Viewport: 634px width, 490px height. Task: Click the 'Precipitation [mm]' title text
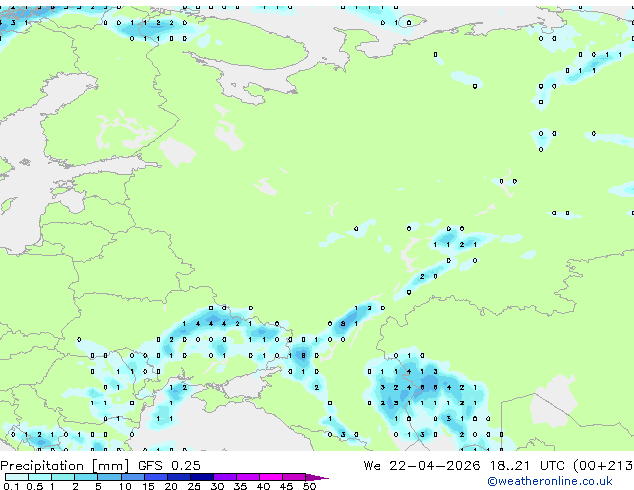coord(64,466)
